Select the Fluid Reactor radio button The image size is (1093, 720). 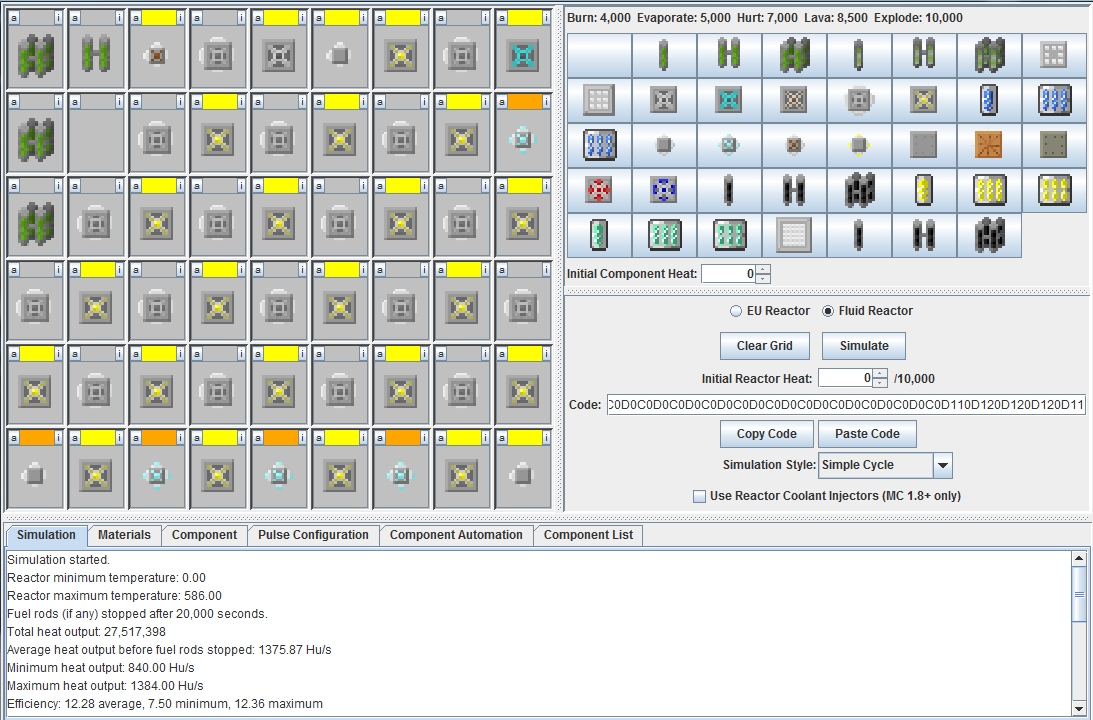(x=828, y=311)
